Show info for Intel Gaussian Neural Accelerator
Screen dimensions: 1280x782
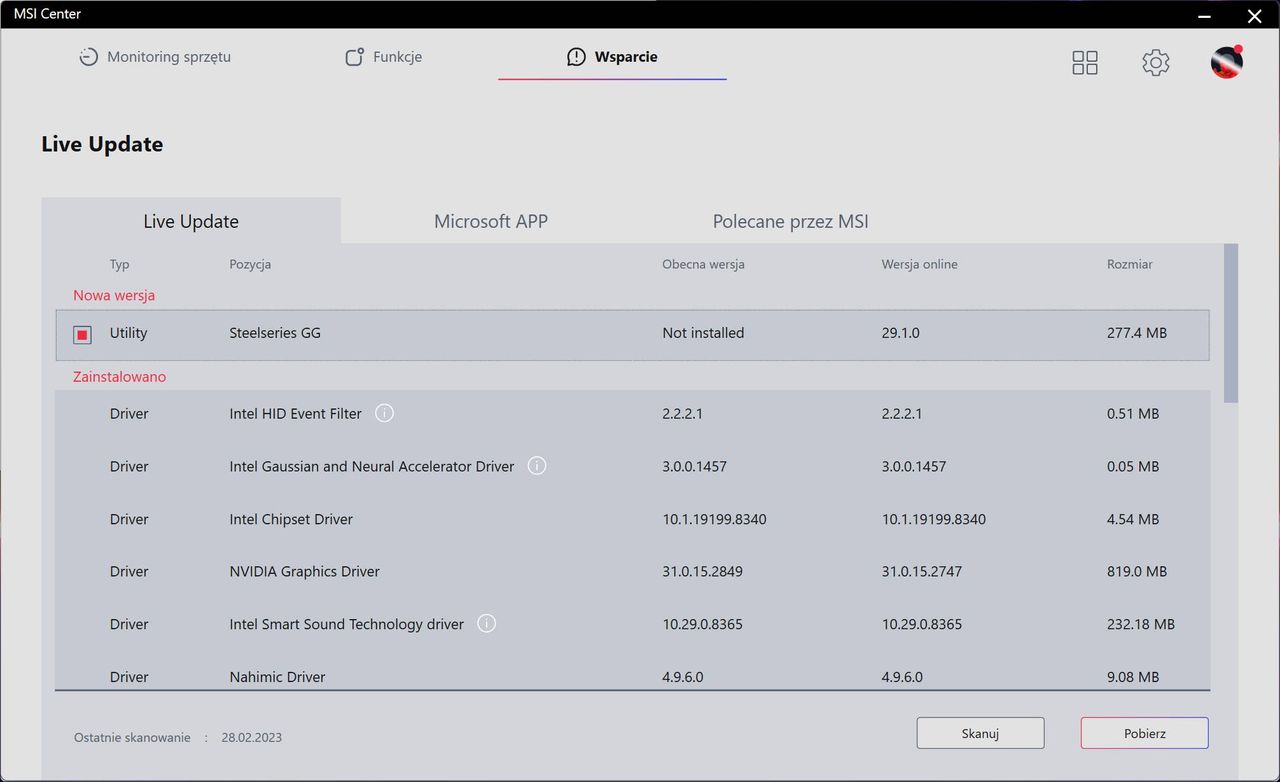537,466
